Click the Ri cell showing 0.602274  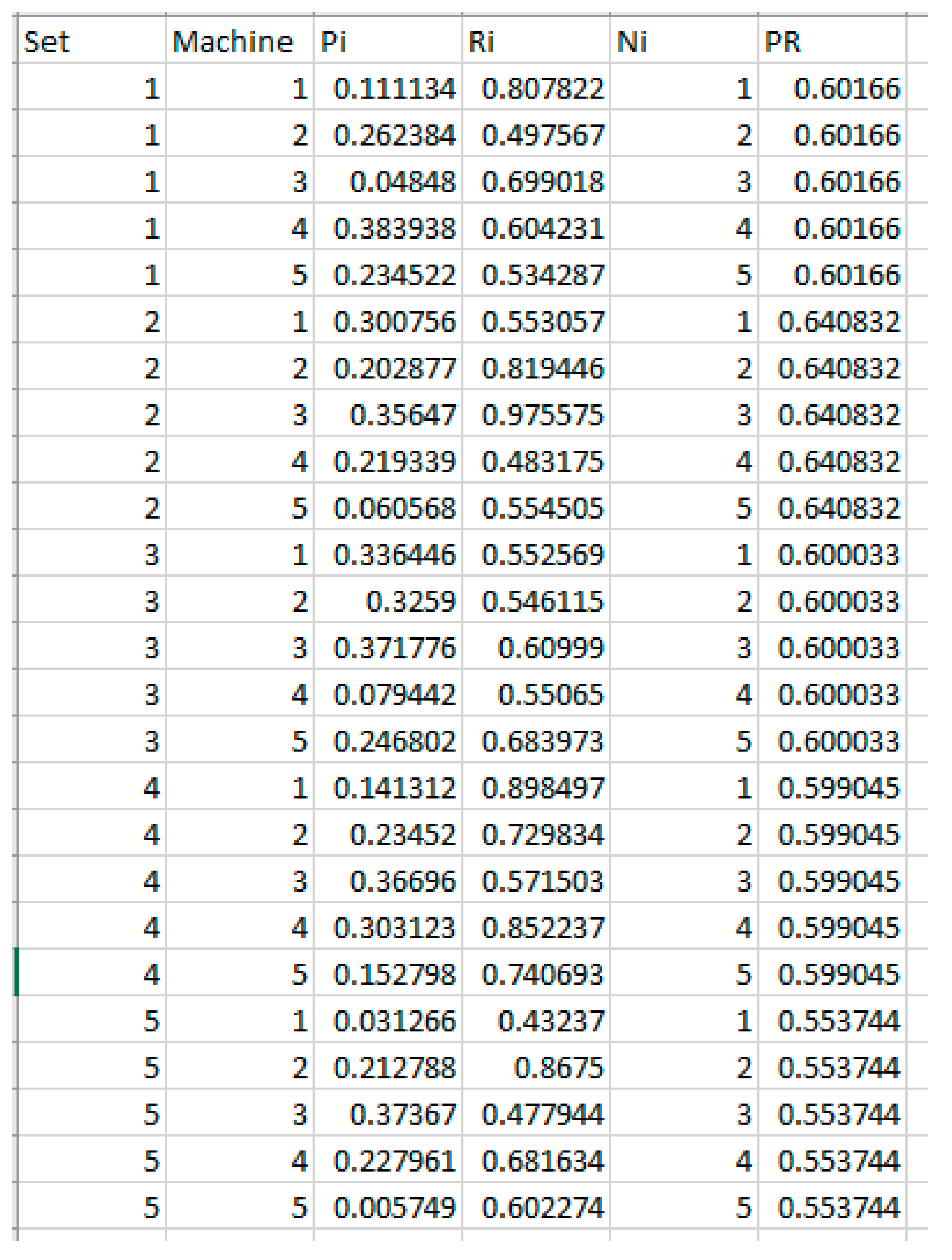tap(542, 1207)
